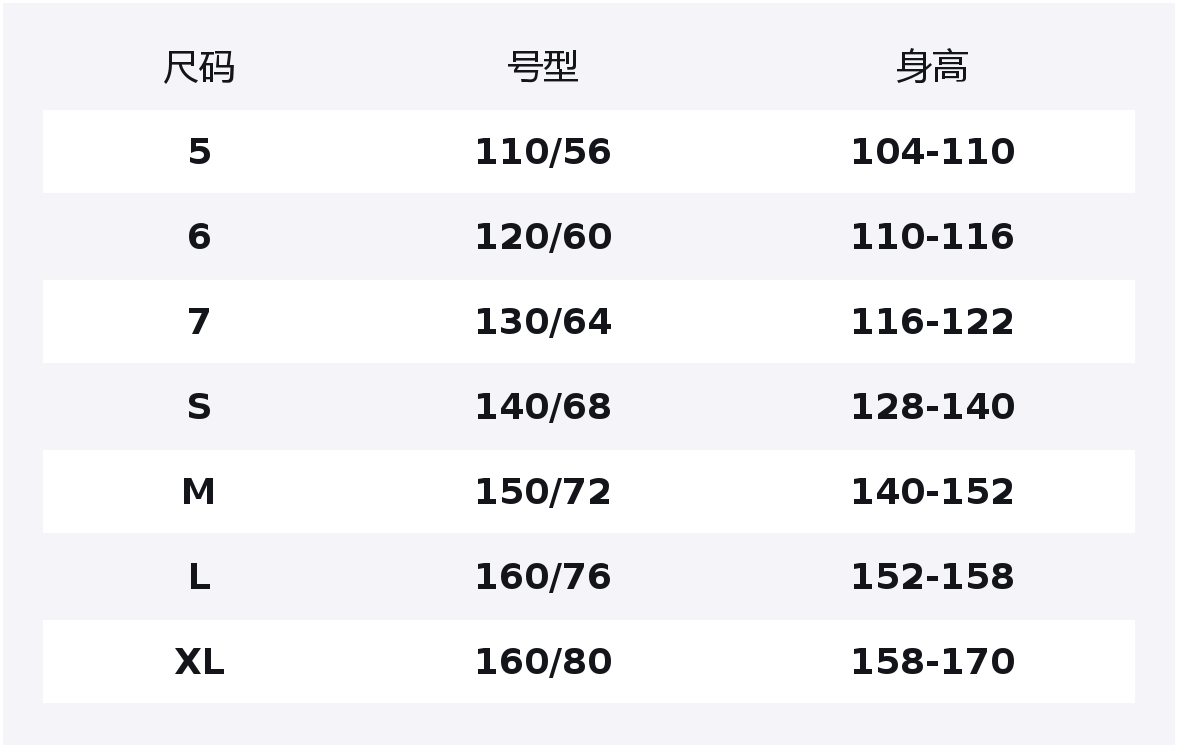Screen dimensions: 1178x748
Task: Click the 尺码 column header
Action: pos(199,68)
